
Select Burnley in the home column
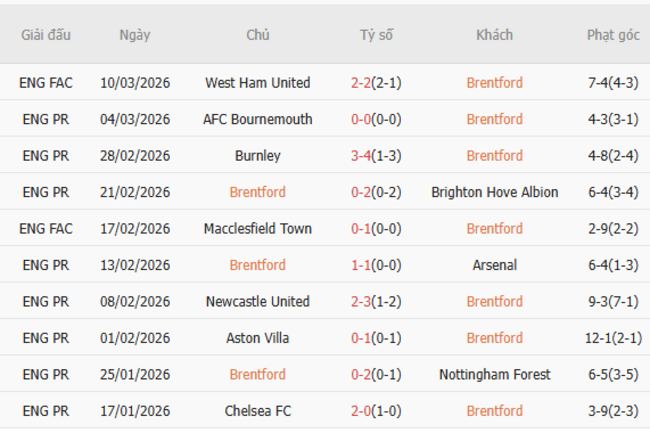257,156
